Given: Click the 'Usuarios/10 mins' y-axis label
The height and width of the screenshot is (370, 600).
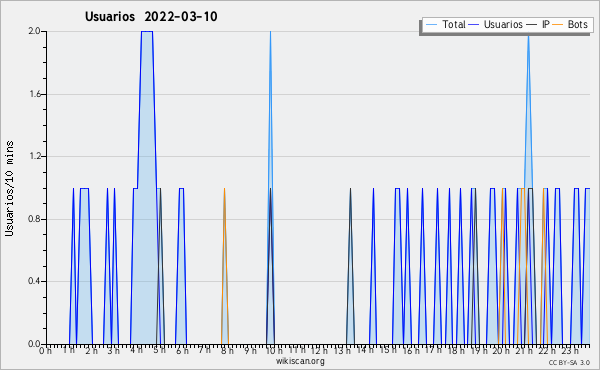Looking at the screenshot, I should [9, 188].
